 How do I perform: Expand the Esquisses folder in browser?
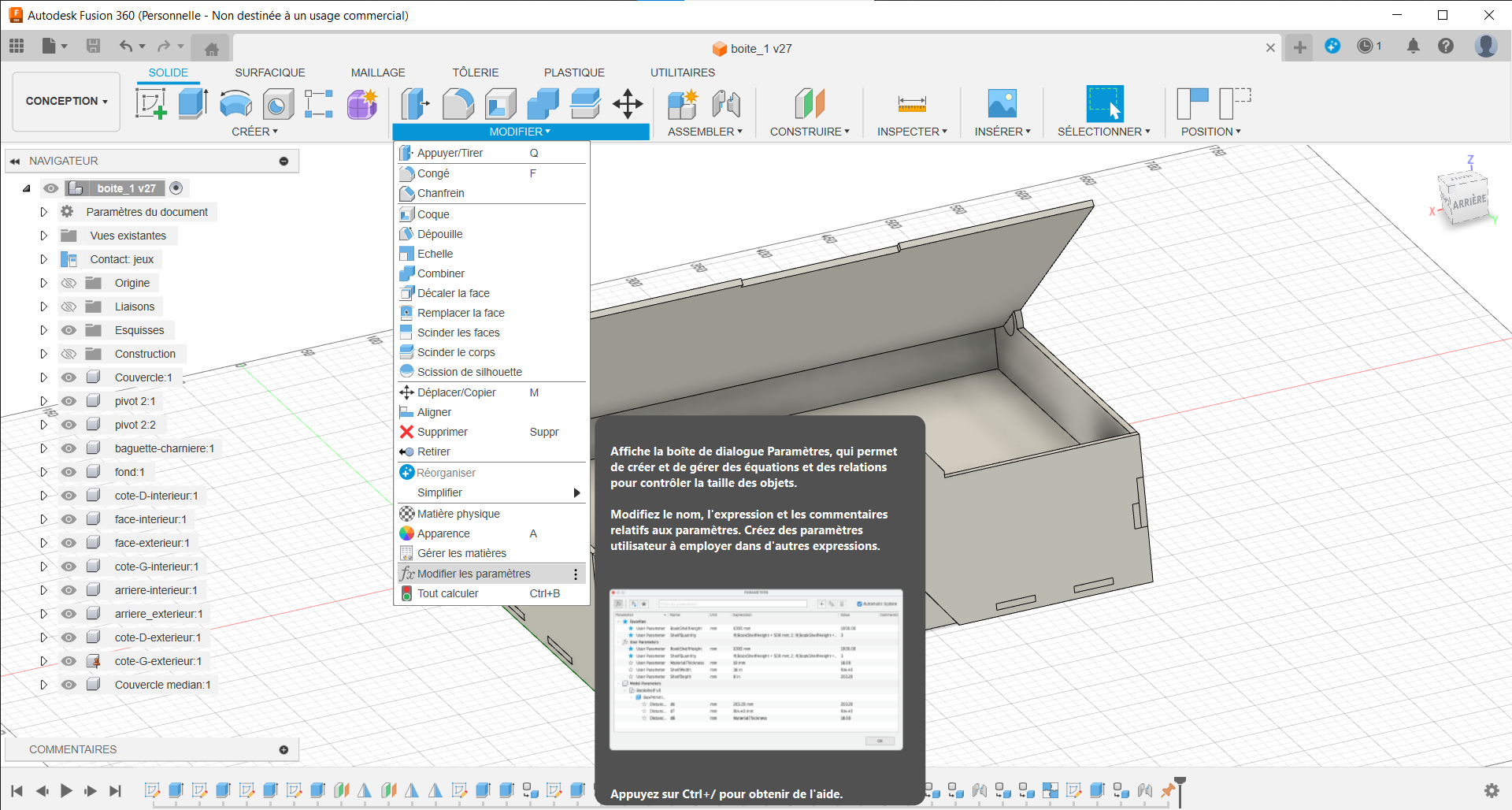coord(43,330)
